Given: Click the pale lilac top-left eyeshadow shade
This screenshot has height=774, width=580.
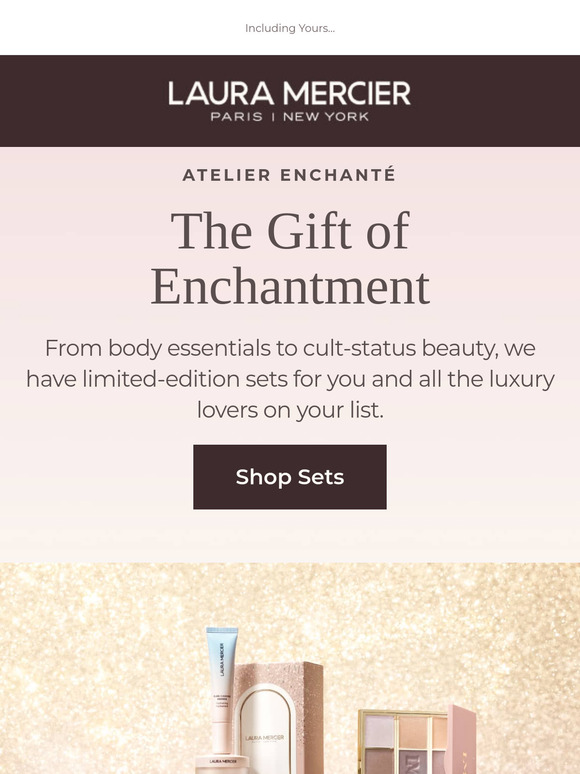Looking at the screenshot, I should pos(379,730).
